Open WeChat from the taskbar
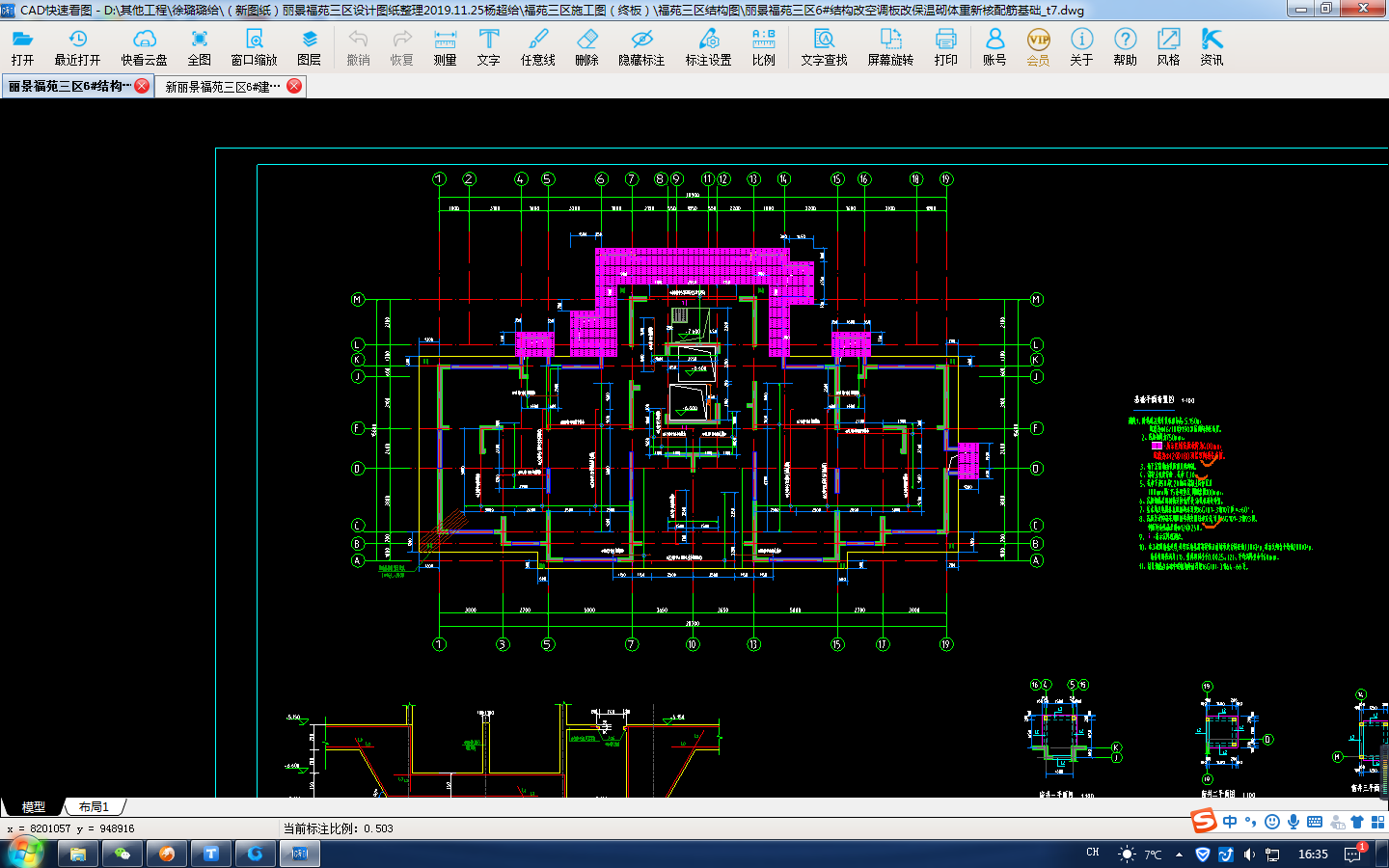The height and width of the screenshot is (868, 1389). (x=123, y=854)
